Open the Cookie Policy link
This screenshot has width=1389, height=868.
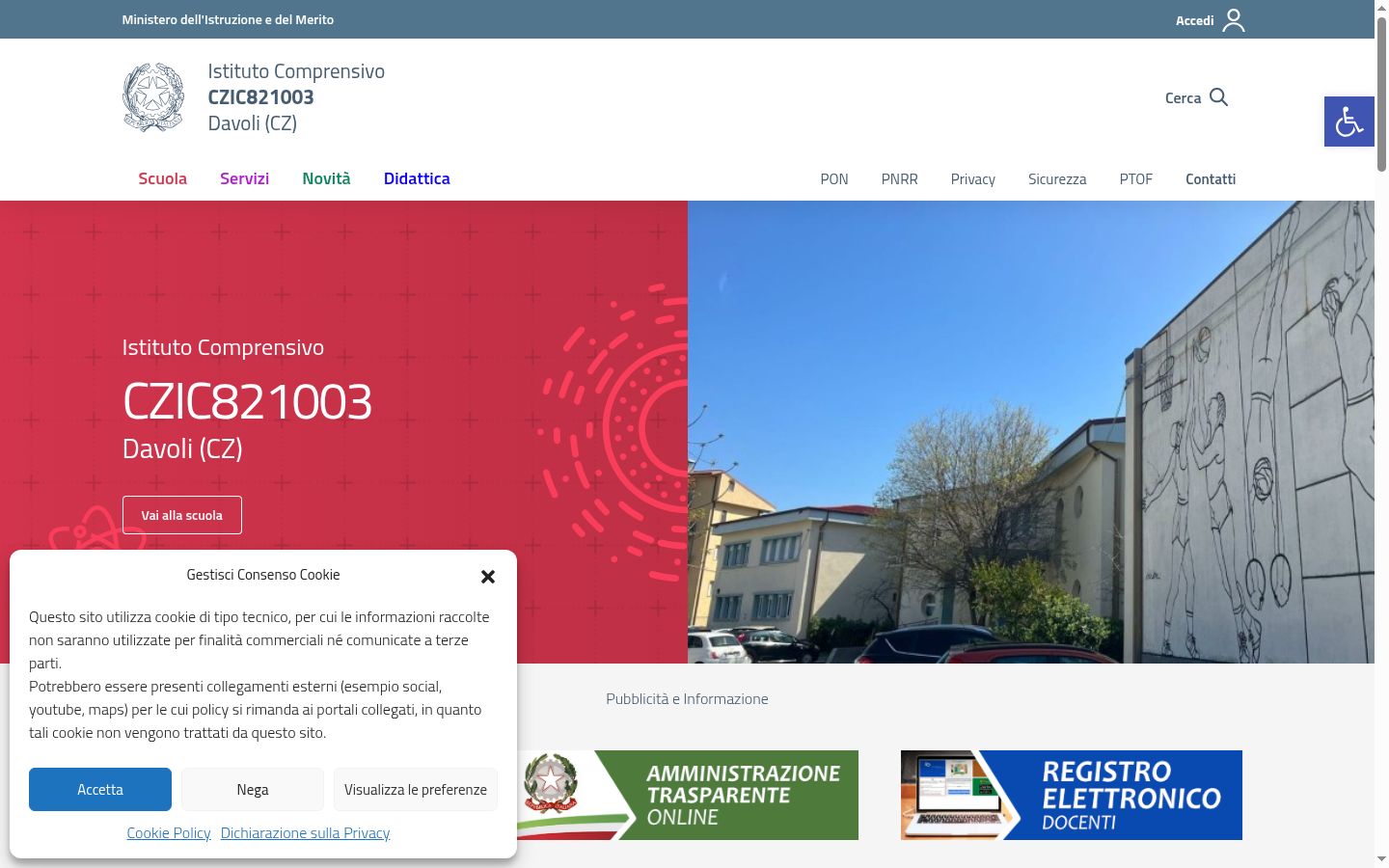point(169,833)
